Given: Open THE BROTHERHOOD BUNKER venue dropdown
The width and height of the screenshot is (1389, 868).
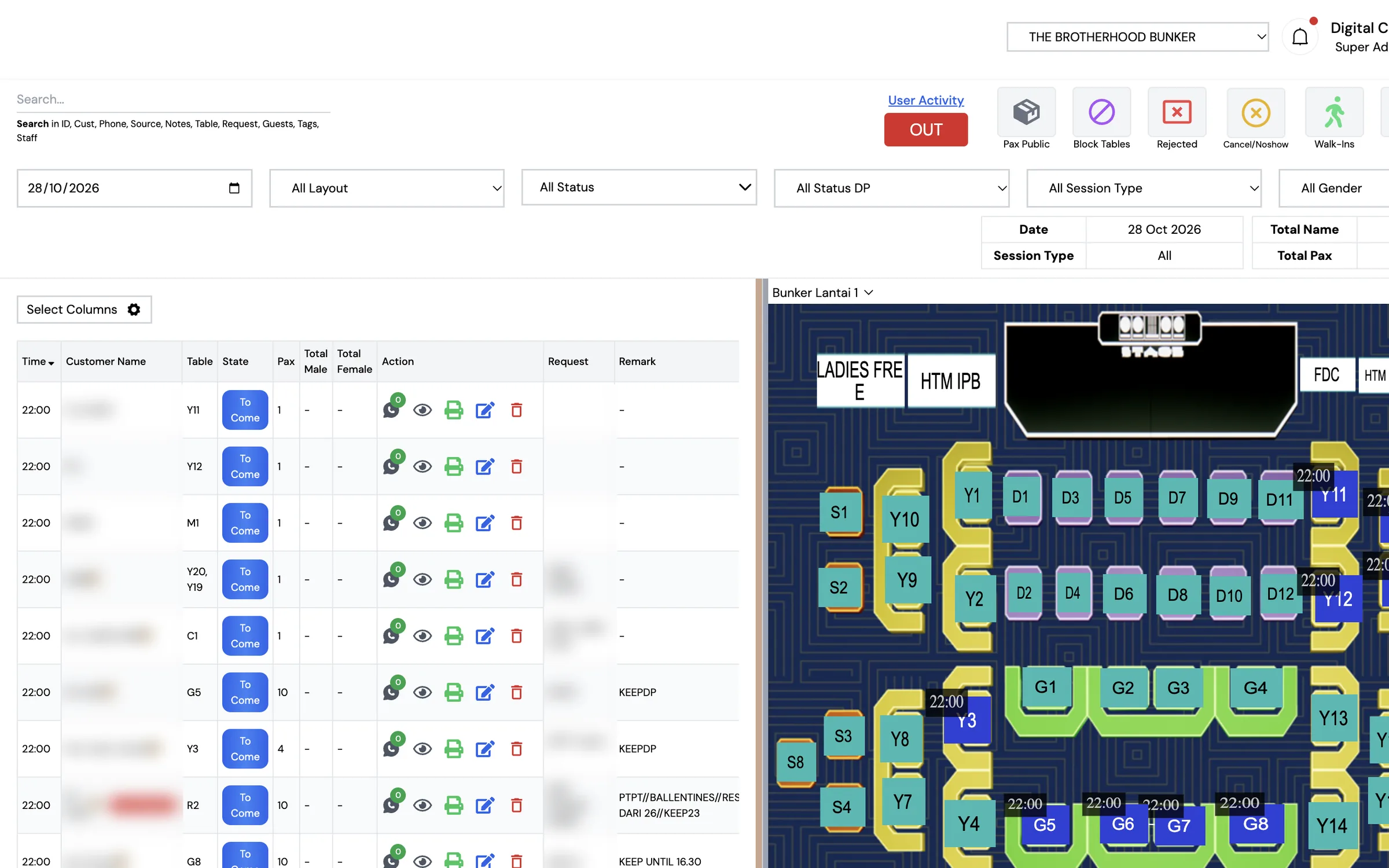Looking at the screenshot, I should click(1138, 37).
